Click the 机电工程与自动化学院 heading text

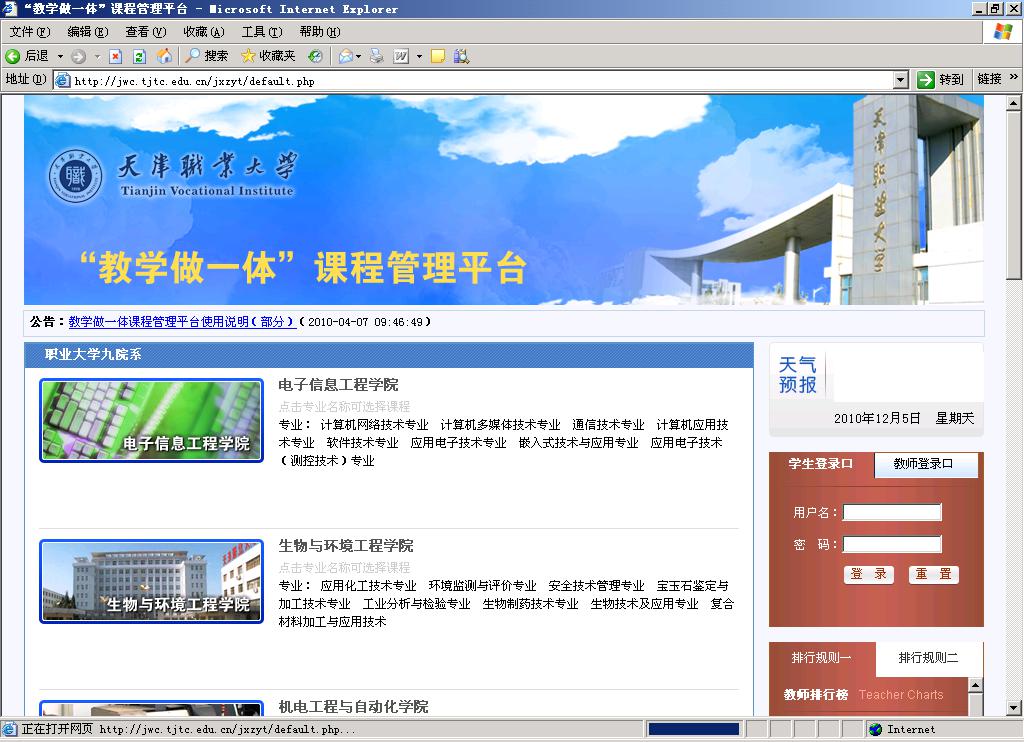pos(353,707)
